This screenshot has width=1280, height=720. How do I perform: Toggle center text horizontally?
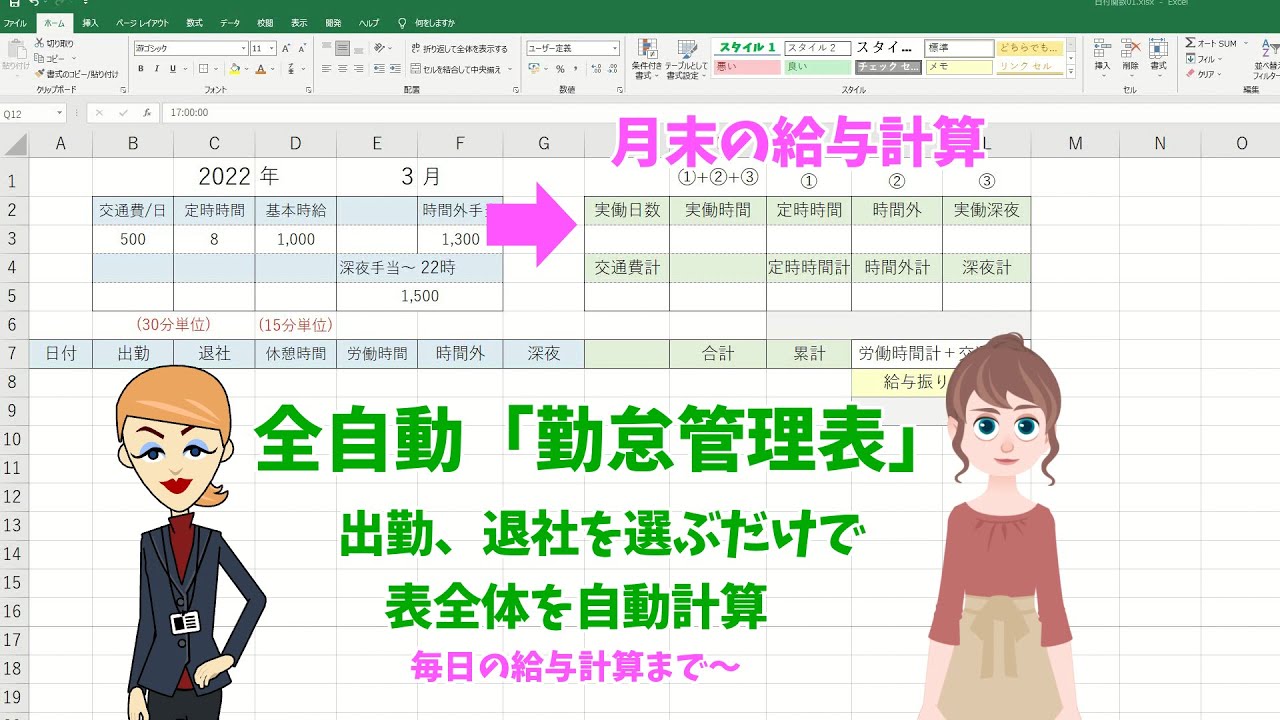[x=342, y=69]
